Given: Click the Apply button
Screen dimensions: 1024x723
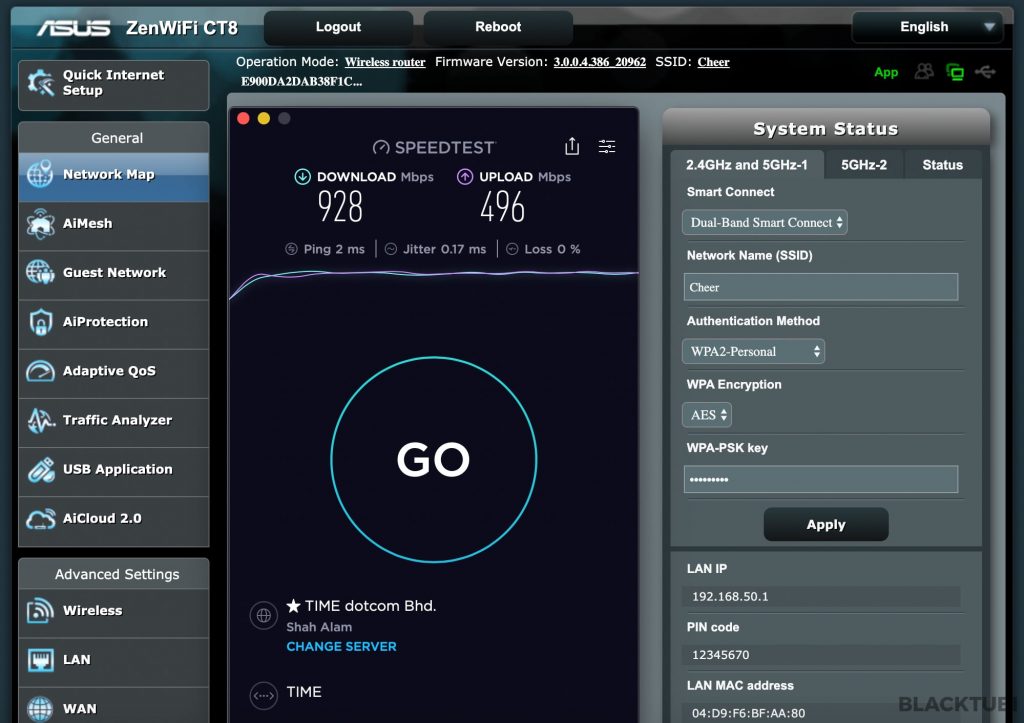Looking at the screenshot, I should pos(825,524).
